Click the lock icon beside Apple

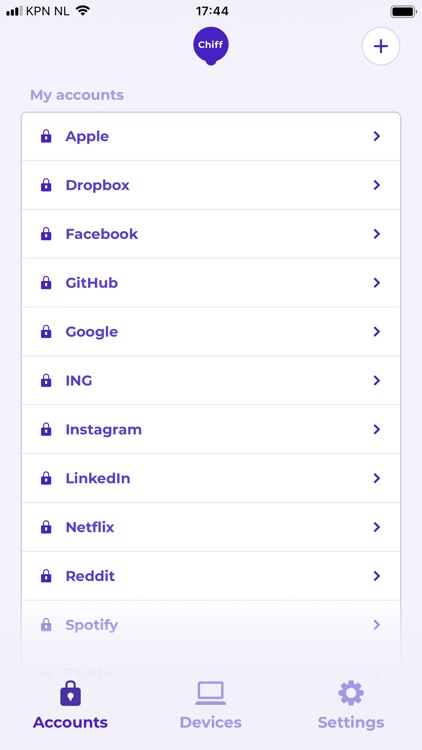pos(46,136)
